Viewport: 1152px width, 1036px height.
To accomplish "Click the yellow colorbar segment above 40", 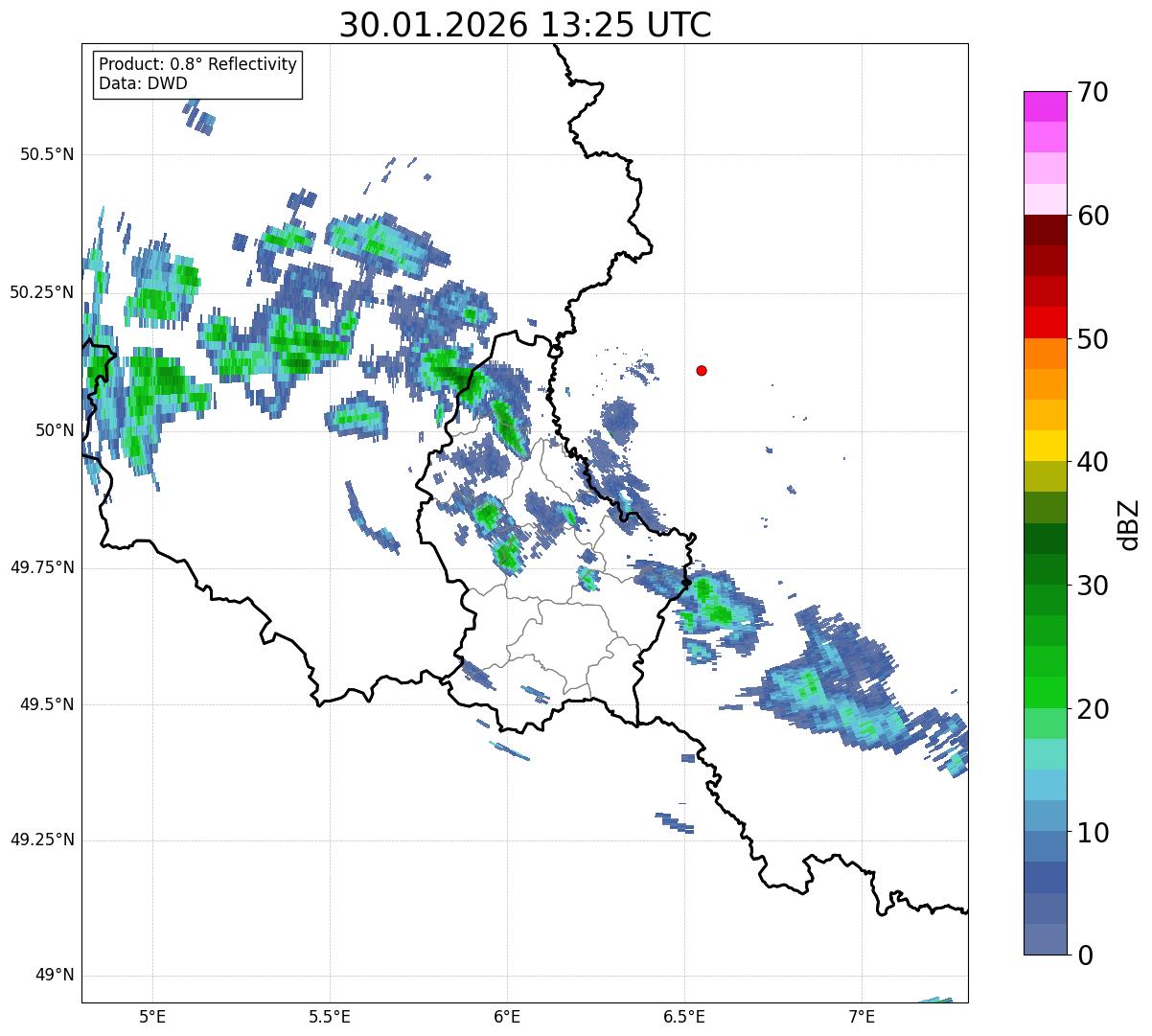I will pyautogui.click(x=1046, y=446).
